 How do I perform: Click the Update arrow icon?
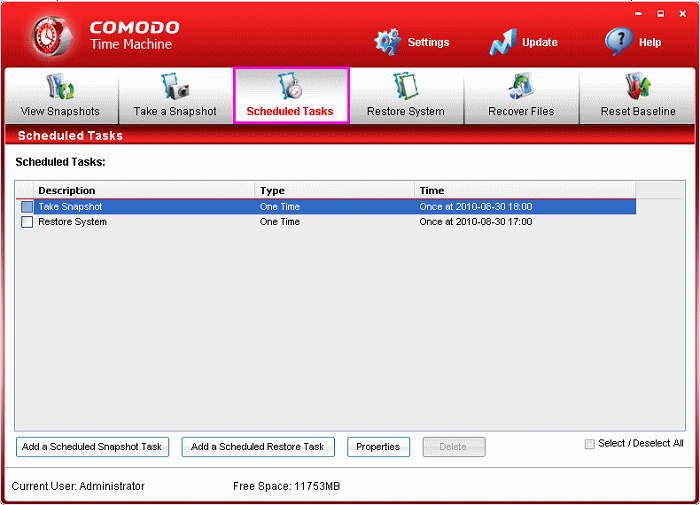click(503, 42)
